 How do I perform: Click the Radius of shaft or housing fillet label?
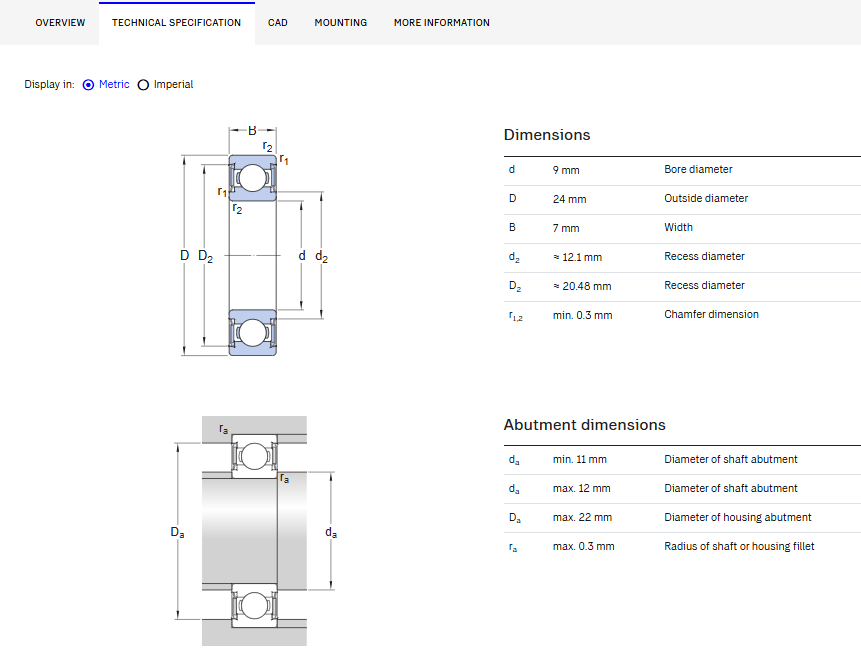point(739,546)
